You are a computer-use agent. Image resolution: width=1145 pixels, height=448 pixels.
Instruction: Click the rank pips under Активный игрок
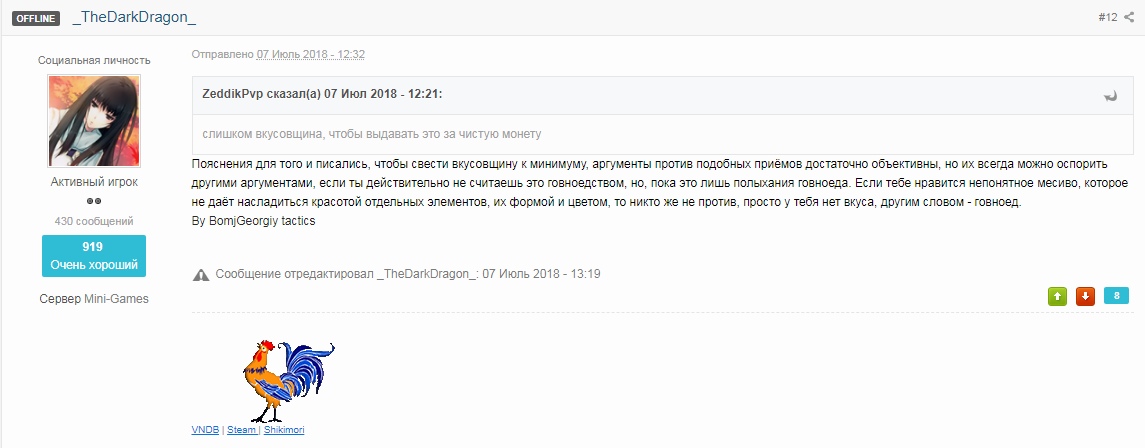point(94,201)
